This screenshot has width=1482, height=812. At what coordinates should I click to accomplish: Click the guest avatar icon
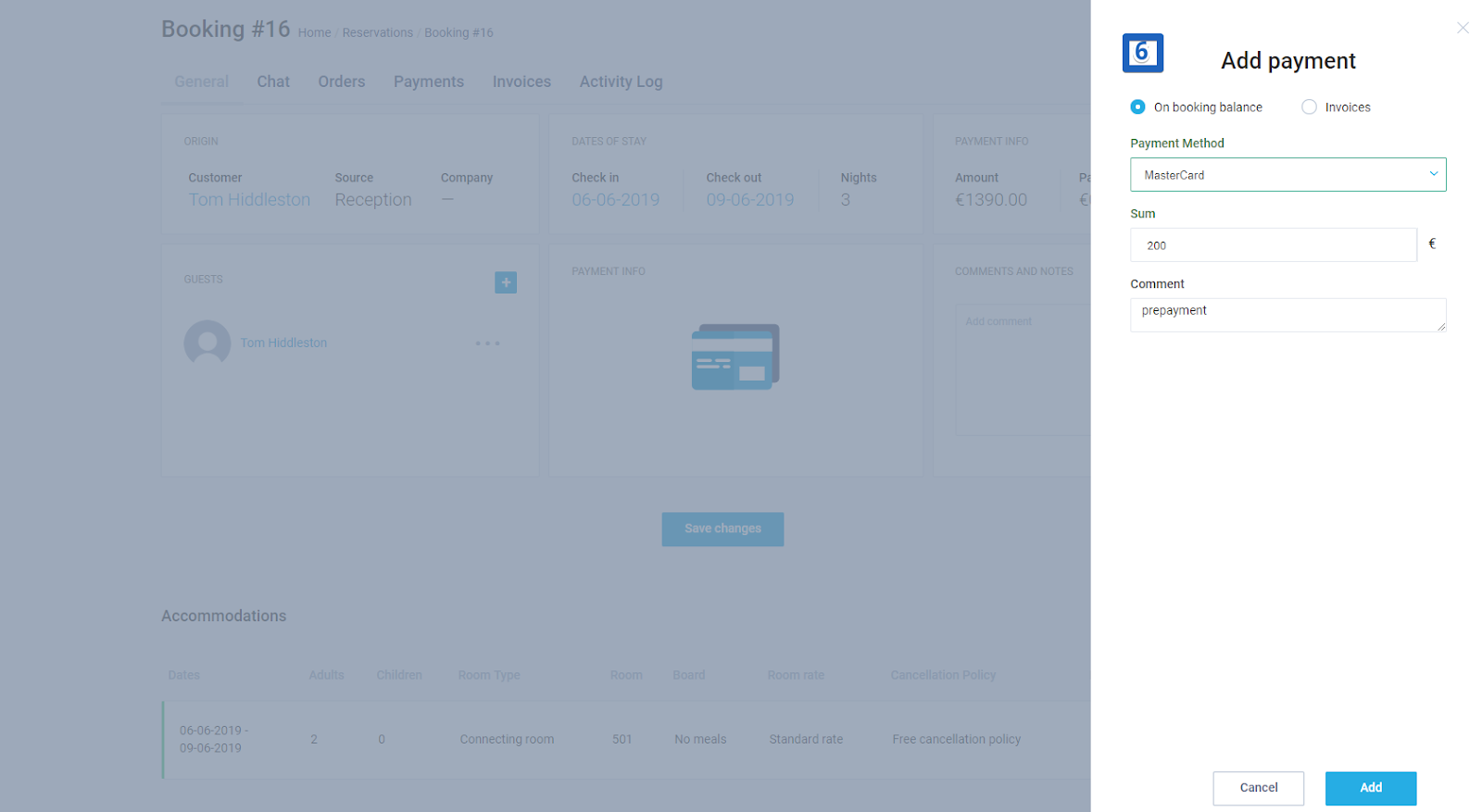(x=207, y=344)
